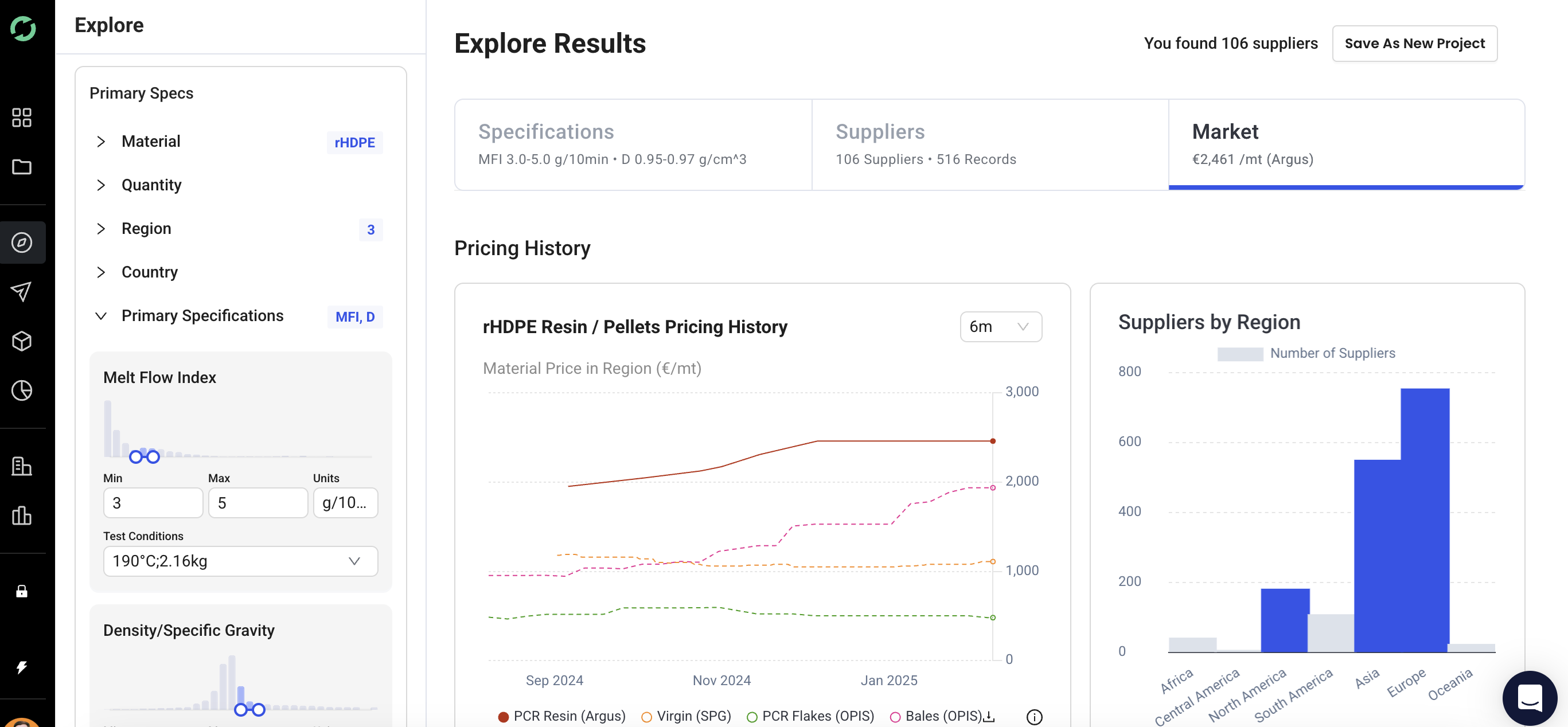Expand the Country filter
The image size is (1568, 727).
pyautogui.click(x=102, y=272)
